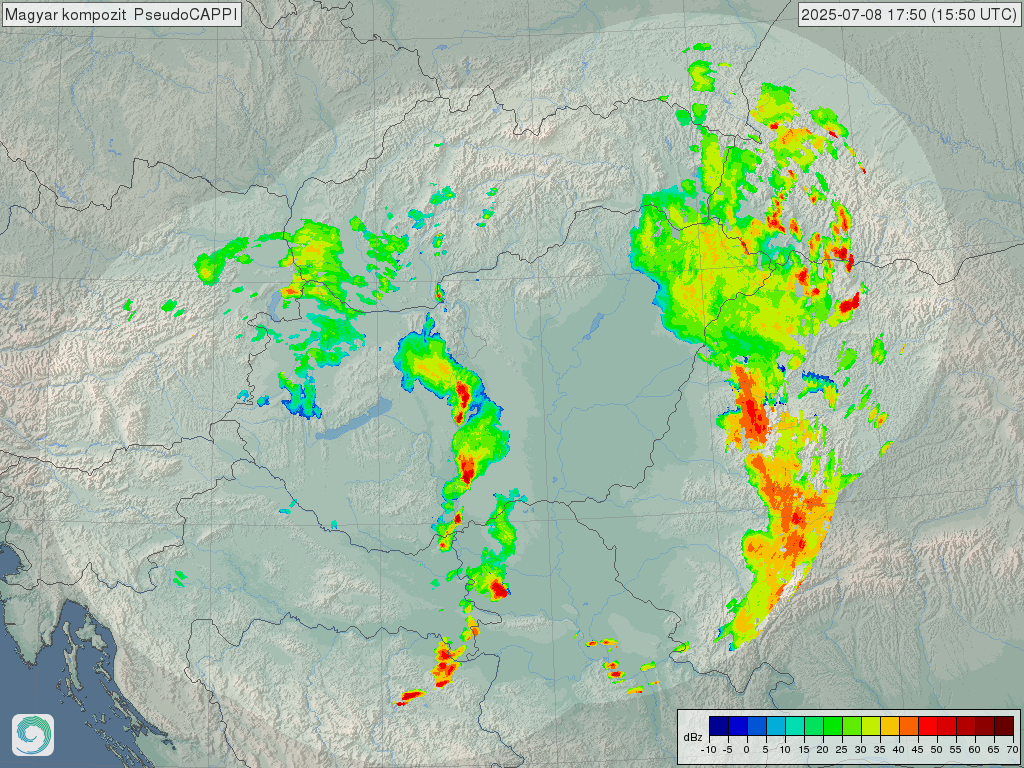Pick the red 50 to 55 dBz swatch
The image size is (1024, 768).
tap(947, 726)
